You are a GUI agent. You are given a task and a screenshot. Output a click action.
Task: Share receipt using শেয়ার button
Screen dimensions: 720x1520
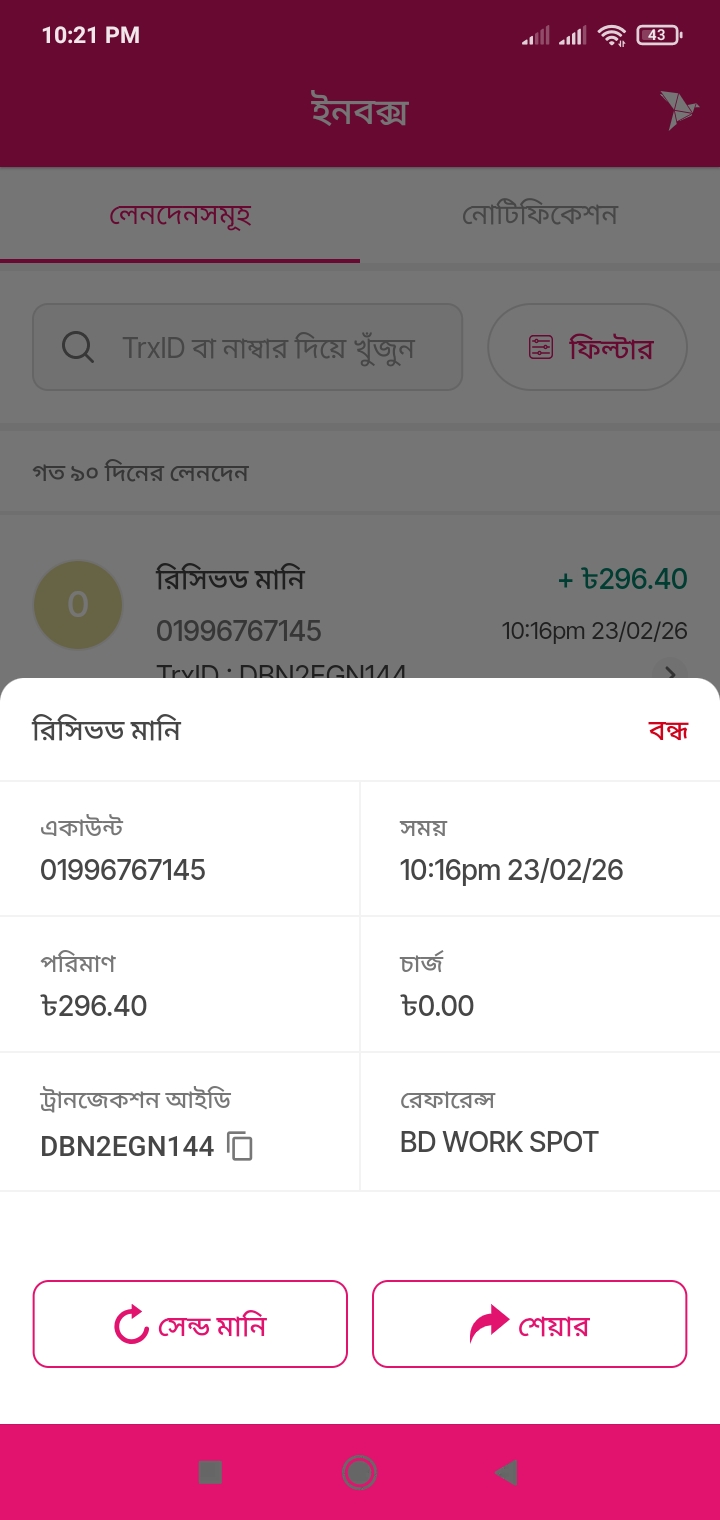(x=530, y=1324)
